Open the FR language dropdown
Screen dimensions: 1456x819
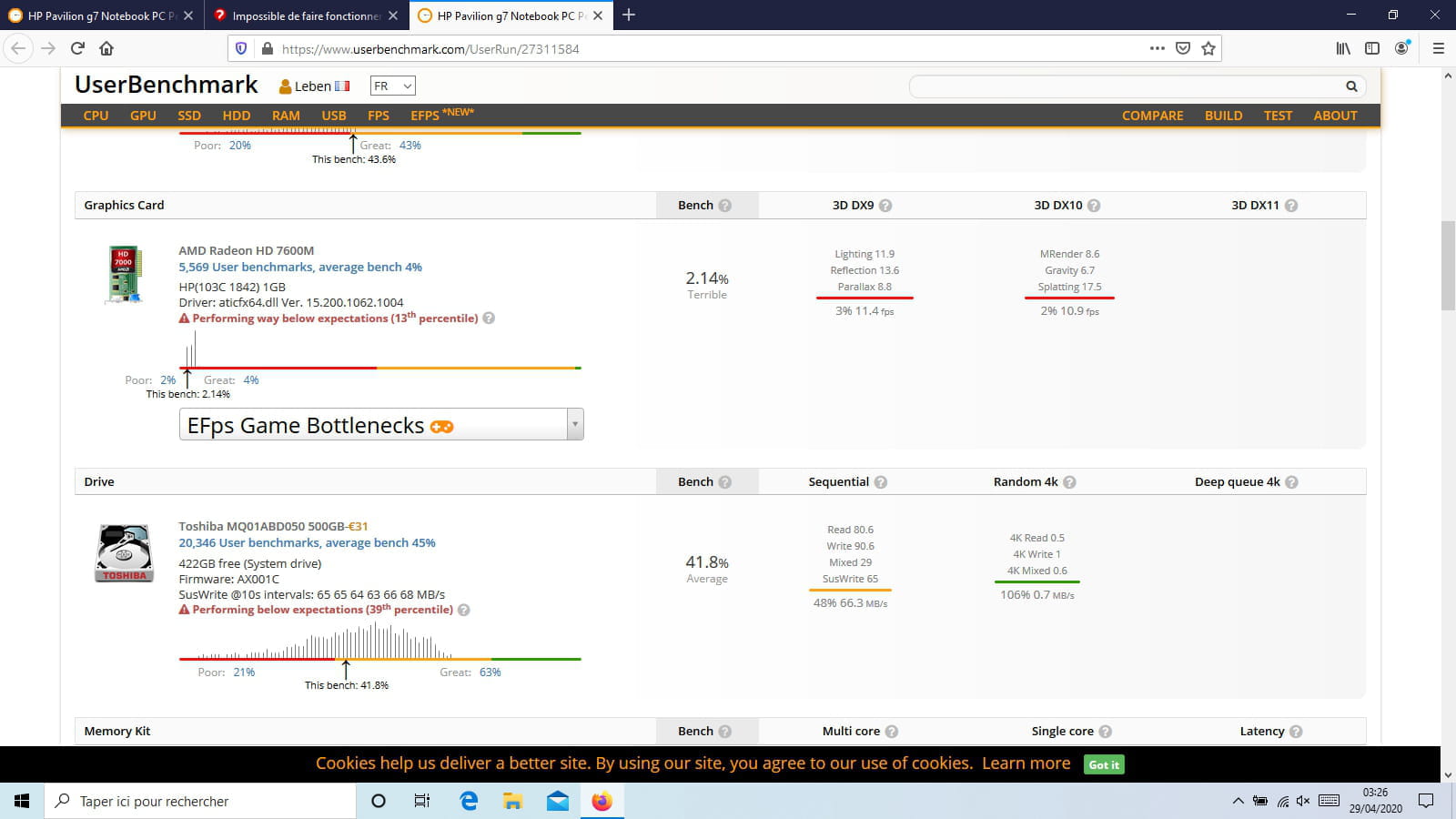point(392,86)
